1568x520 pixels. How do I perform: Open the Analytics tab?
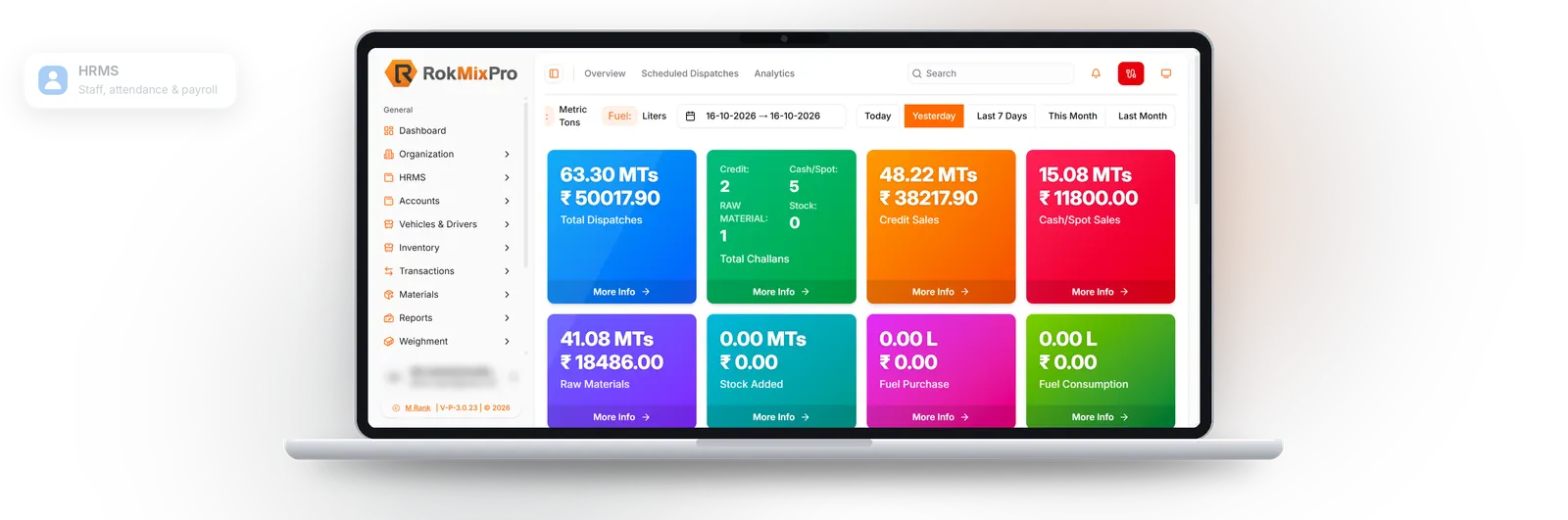point(774,73)
